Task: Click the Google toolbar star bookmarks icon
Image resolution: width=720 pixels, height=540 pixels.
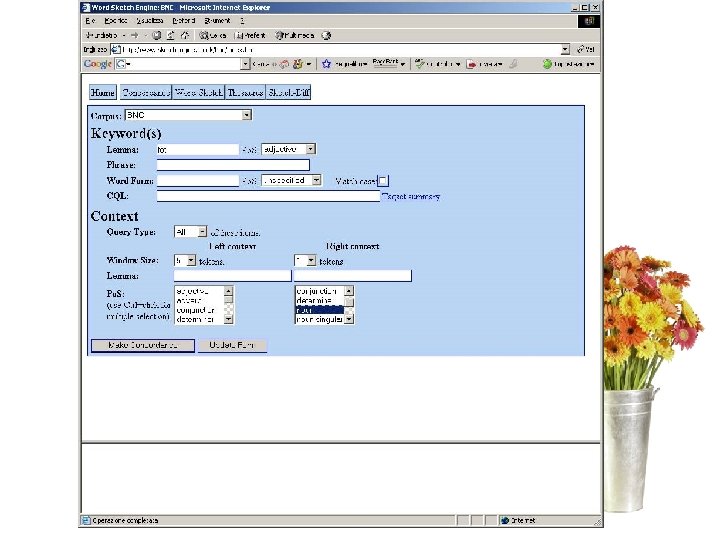Action: [326, 64]
